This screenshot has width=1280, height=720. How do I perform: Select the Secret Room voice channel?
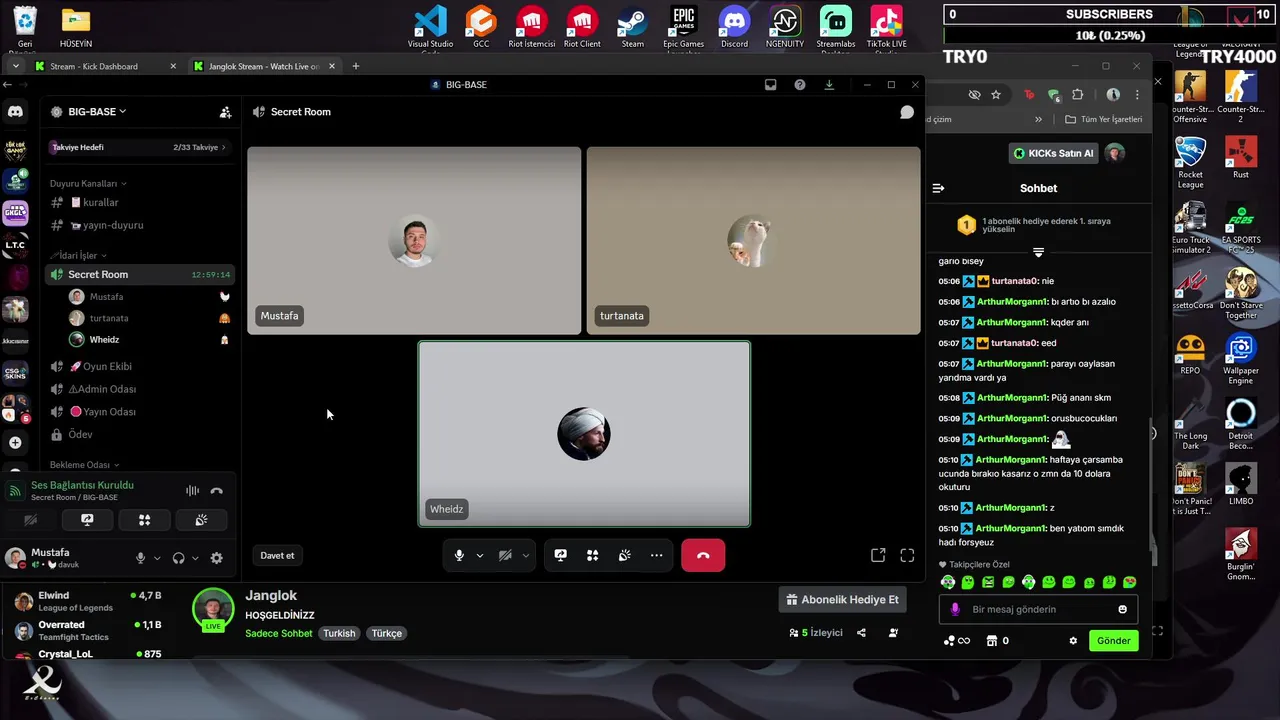[x=139, y=274]
